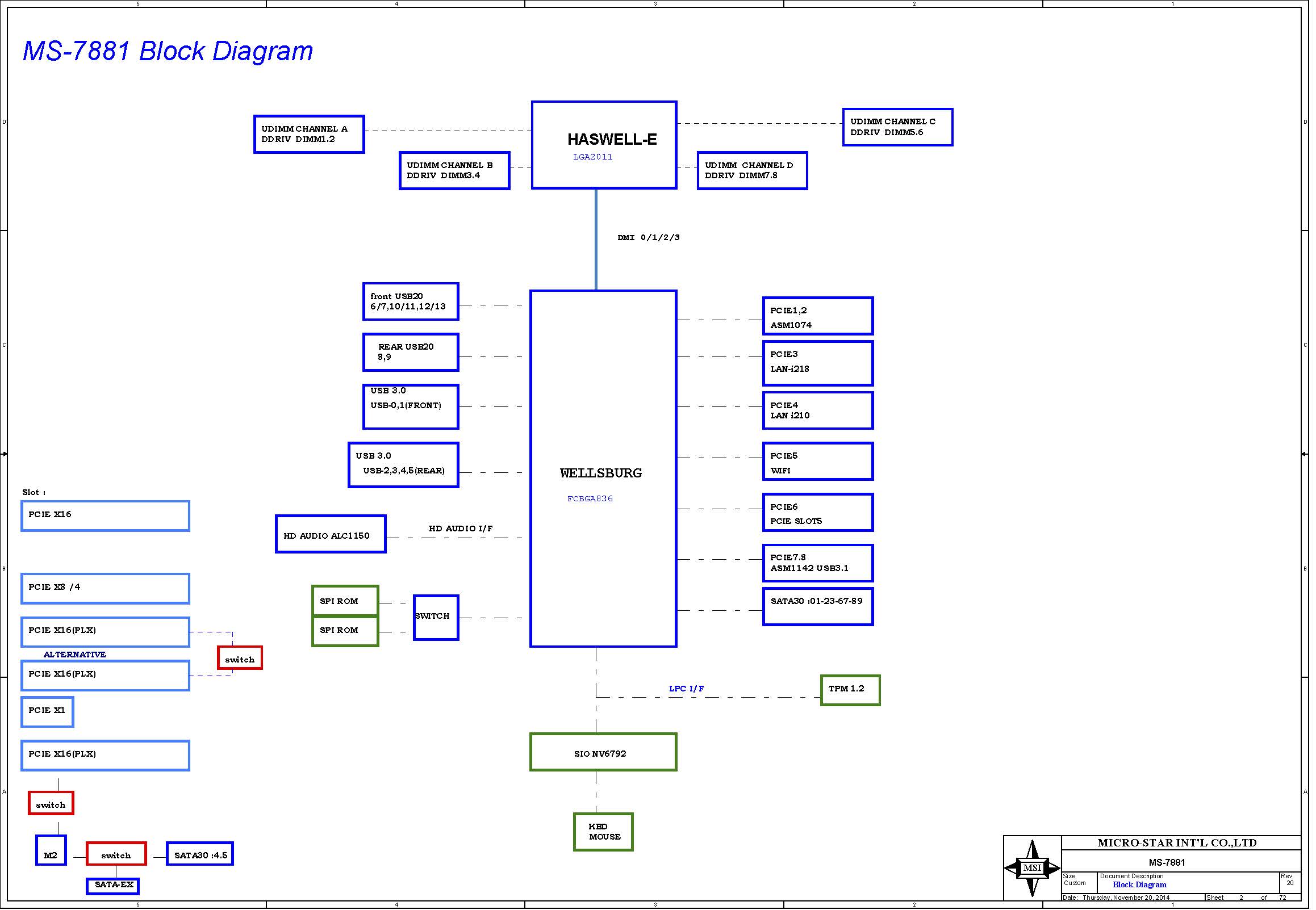1316x910 pixels.
Task: Select the PCIE X1 slot block
Action: pos(47,711)
